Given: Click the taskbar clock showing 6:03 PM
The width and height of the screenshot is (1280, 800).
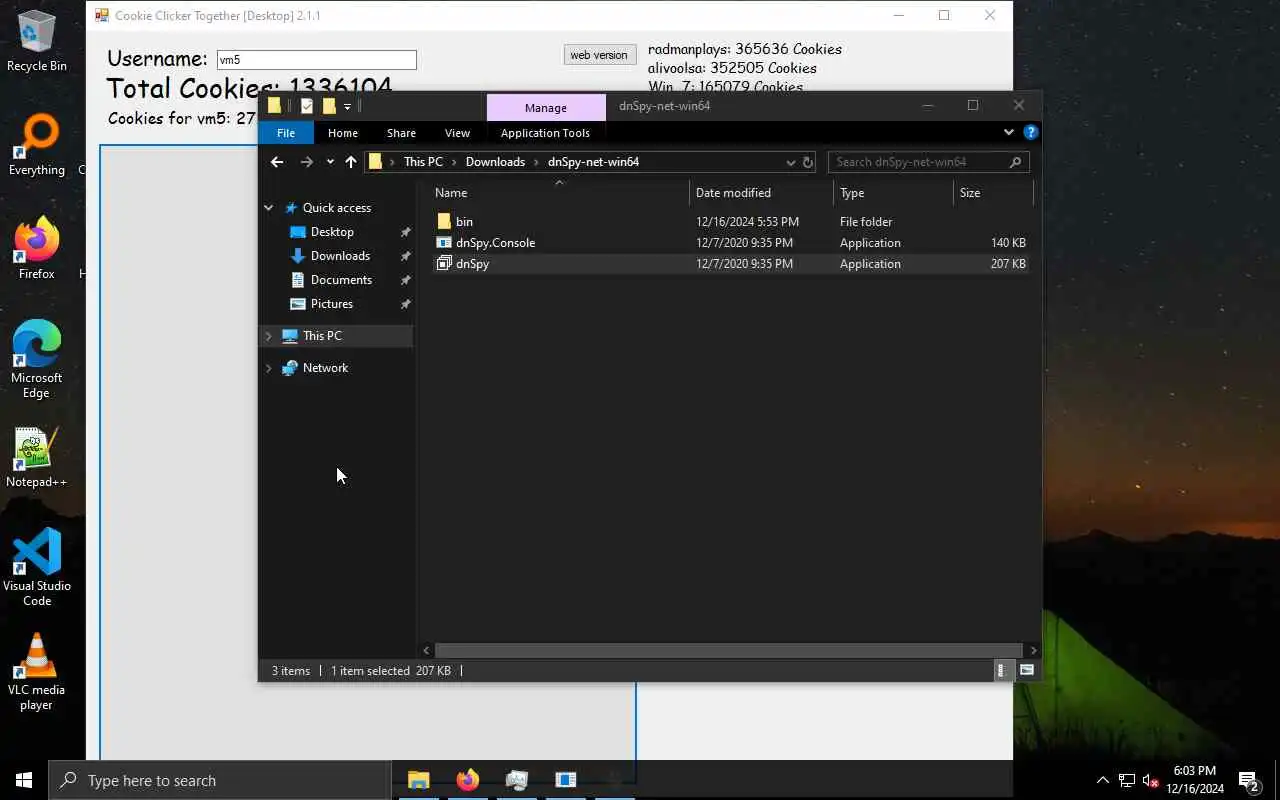Looking at the screenshot, I should click(x=1194, y=780).
